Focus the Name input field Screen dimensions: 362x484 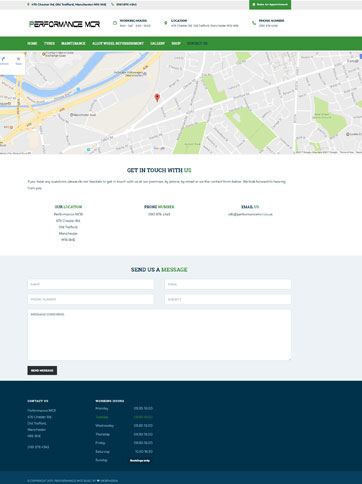(x=91, y=284)
